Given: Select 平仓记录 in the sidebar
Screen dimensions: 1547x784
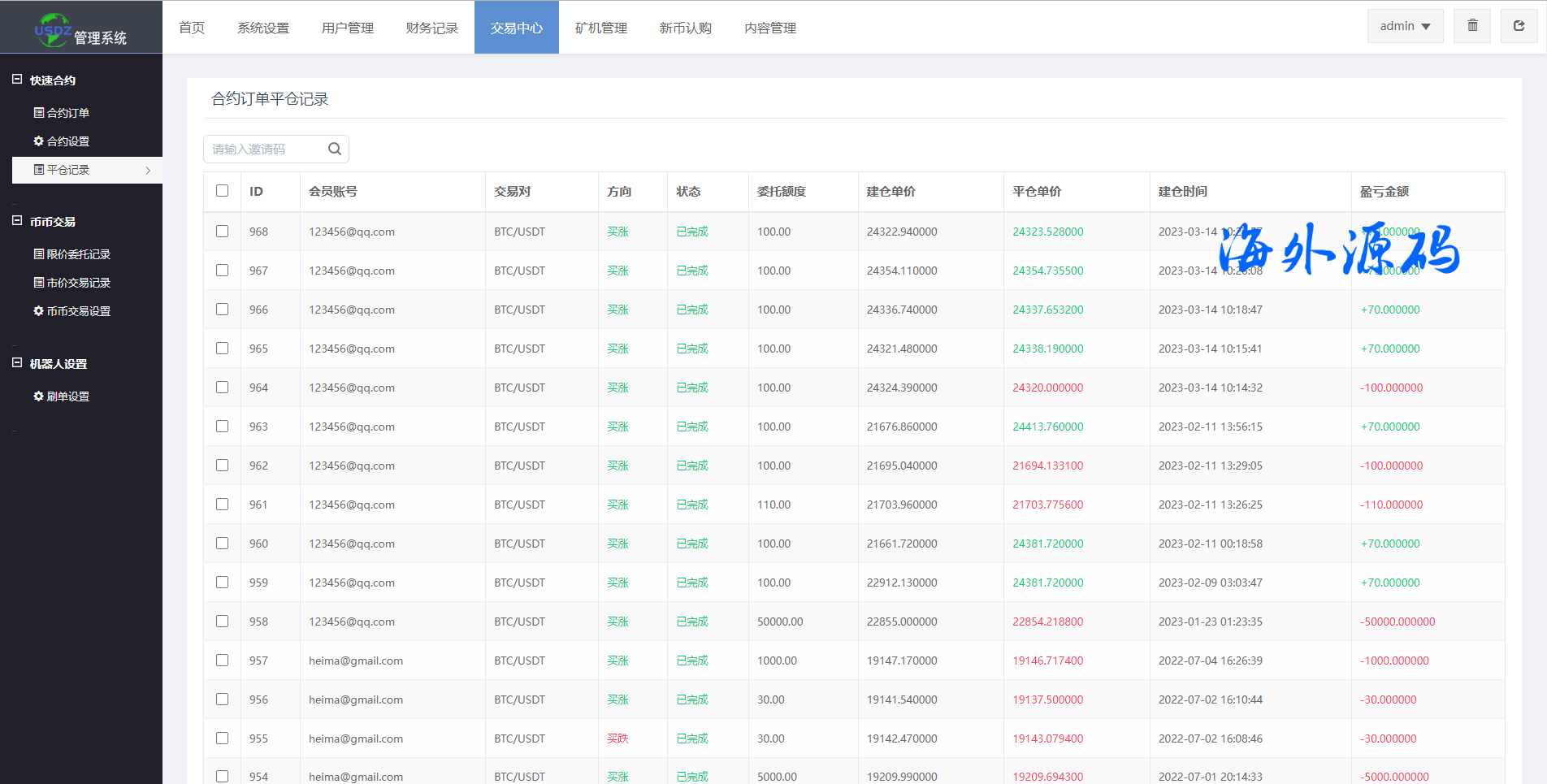Looking at the screenshot, I should pyautogui.click(x=67, y=170).
